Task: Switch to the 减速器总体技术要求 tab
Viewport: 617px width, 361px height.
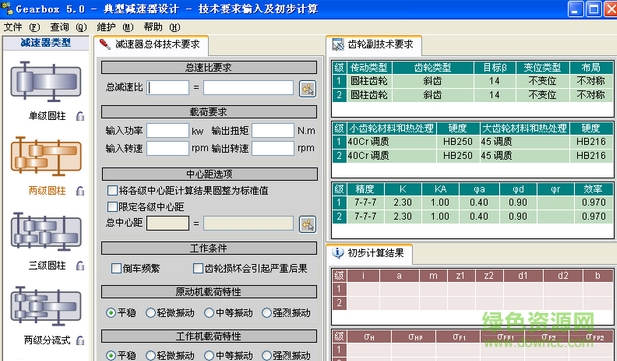Action: click(x=151, y=45)
